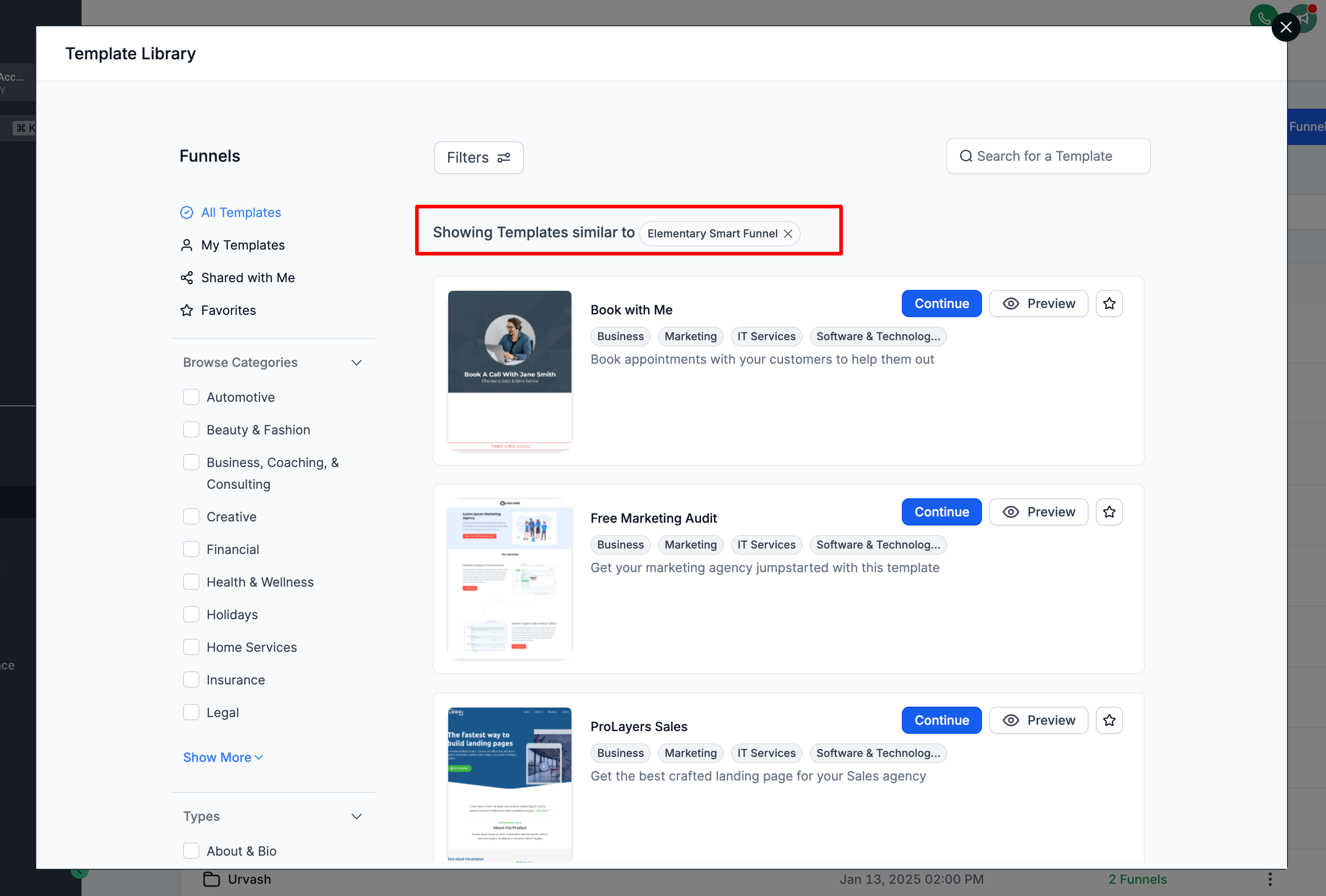Click Continue for ProLayers Sales
Screen dimensions: 1326x896
click(941, 720)
